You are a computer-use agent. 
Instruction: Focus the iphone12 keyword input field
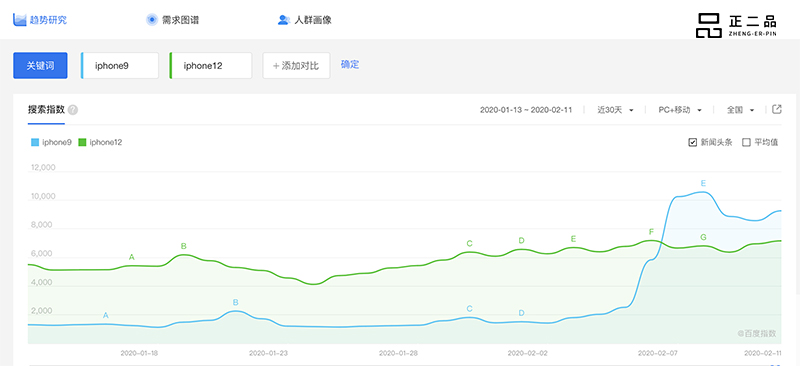pyautogui.click(x=211, y=65)
